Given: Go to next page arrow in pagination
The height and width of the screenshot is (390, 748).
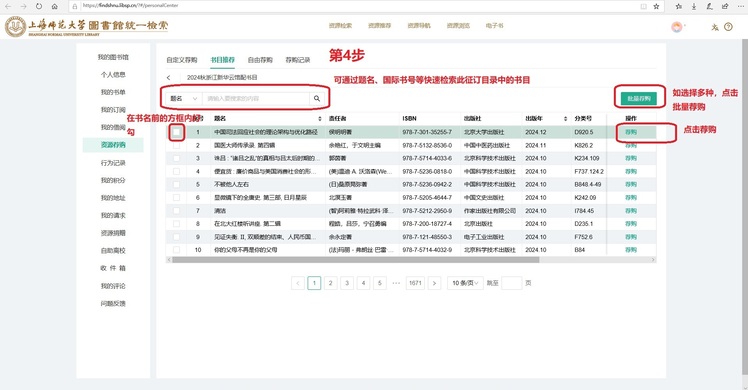Looking at the screenshot, I should coord(434,283).
